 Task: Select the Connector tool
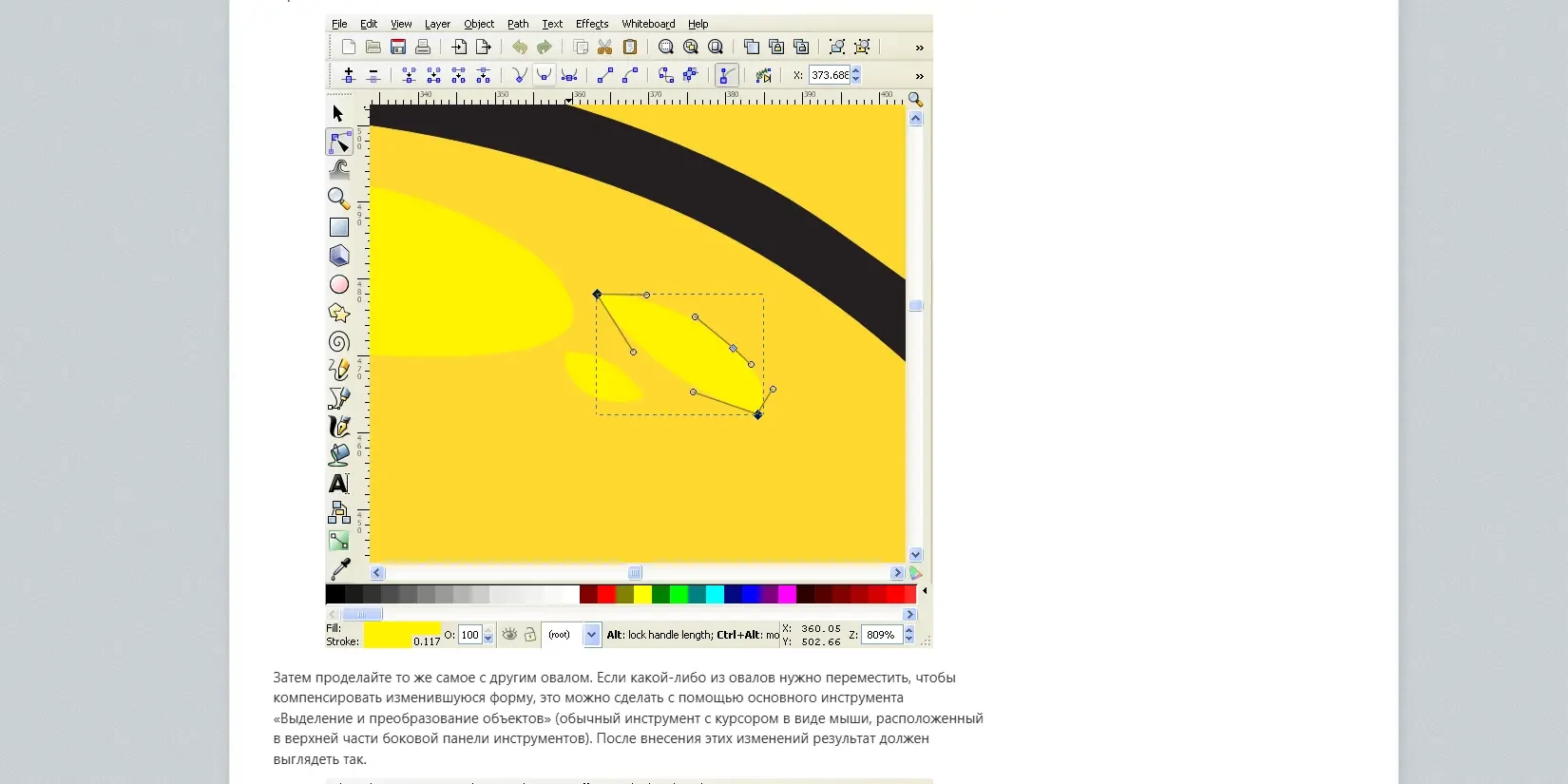coord(339,512)
